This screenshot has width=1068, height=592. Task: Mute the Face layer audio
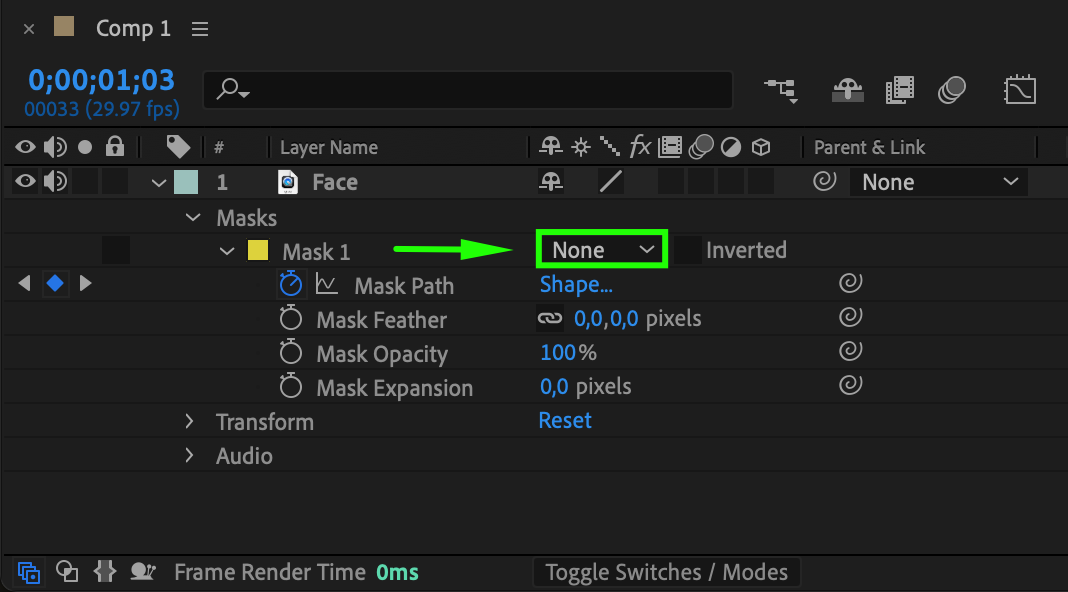point(55,181)
